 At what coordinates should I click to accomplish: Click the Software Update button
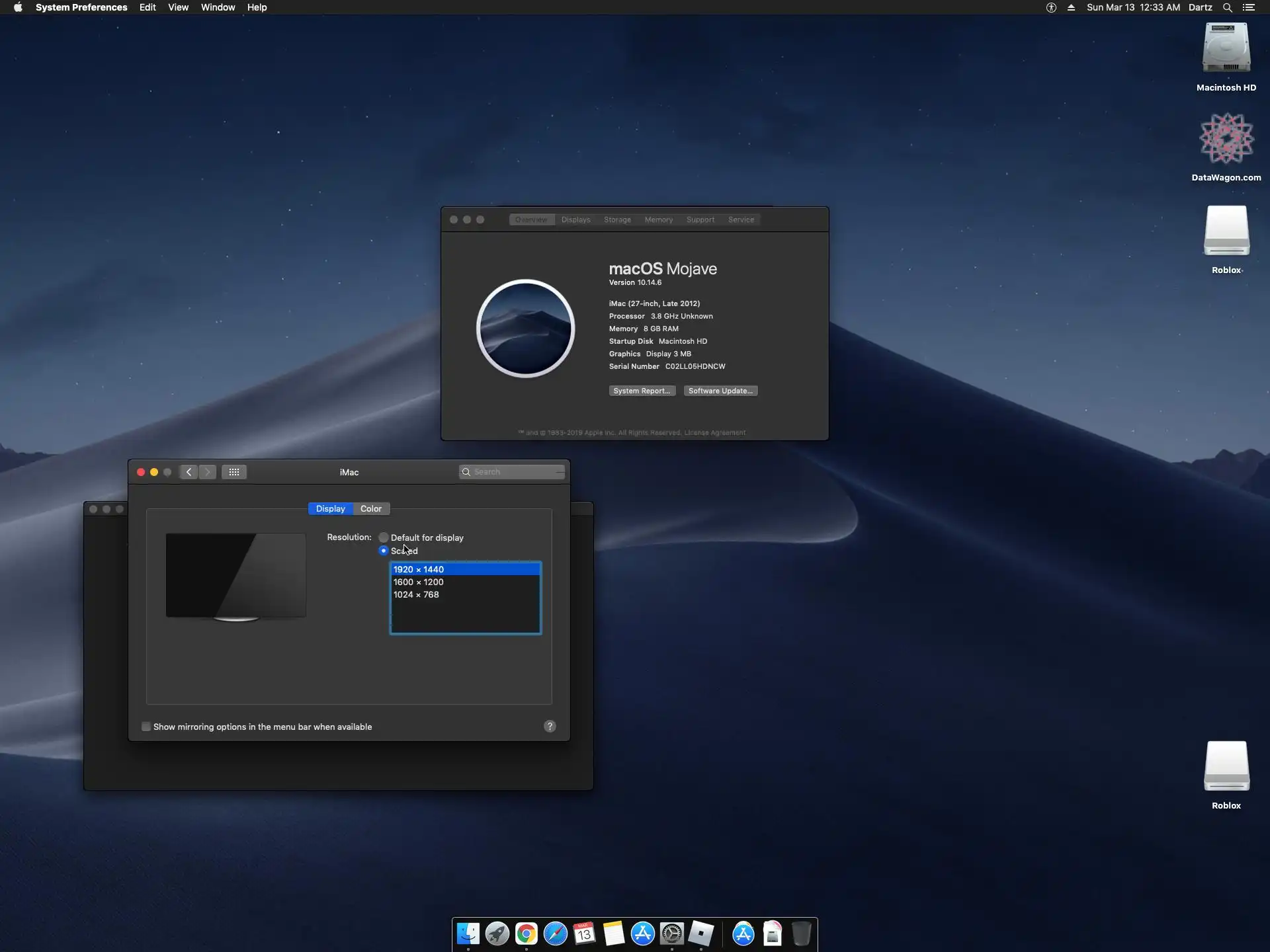tap(720, 391)
